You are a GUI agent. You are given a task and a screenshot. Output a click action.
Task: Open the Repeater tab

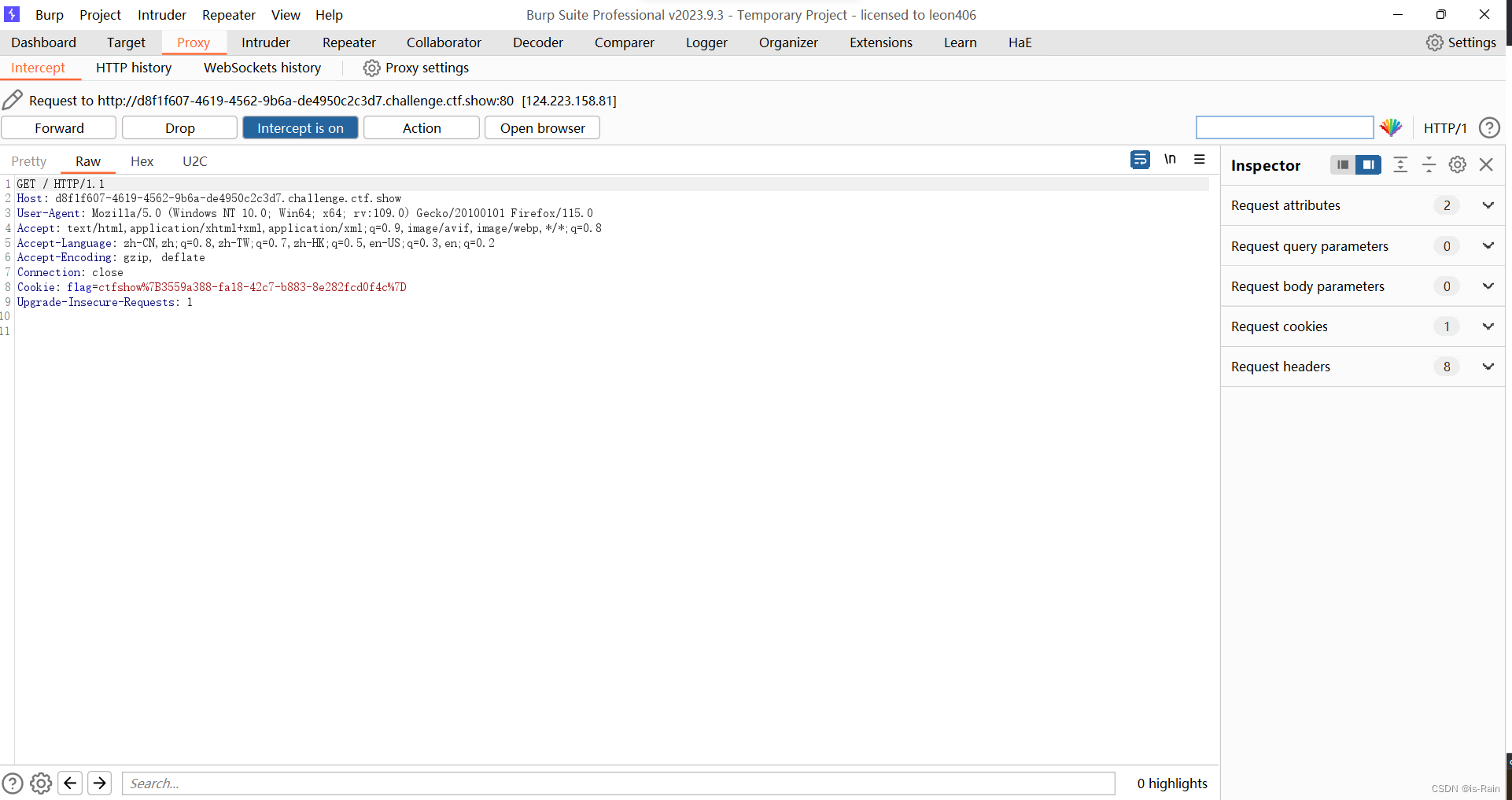coord(348,42)
